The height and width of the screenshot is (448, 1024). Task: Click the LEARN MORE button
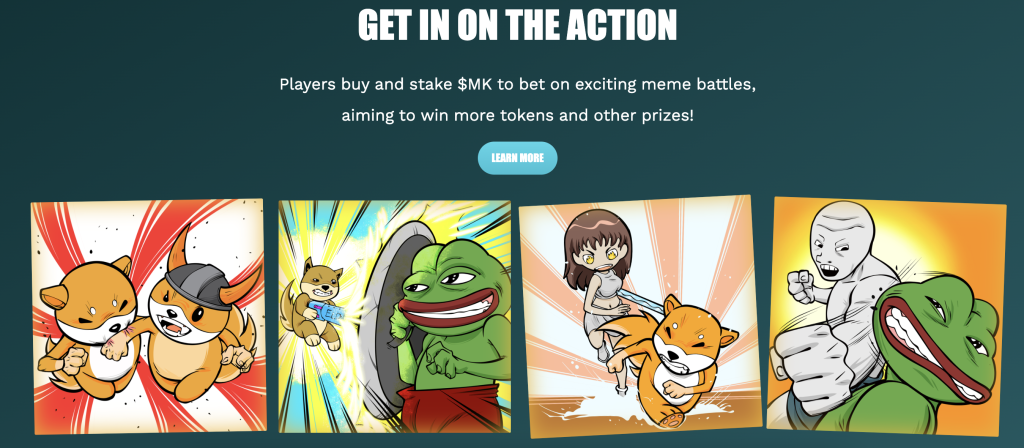[517, 158]
